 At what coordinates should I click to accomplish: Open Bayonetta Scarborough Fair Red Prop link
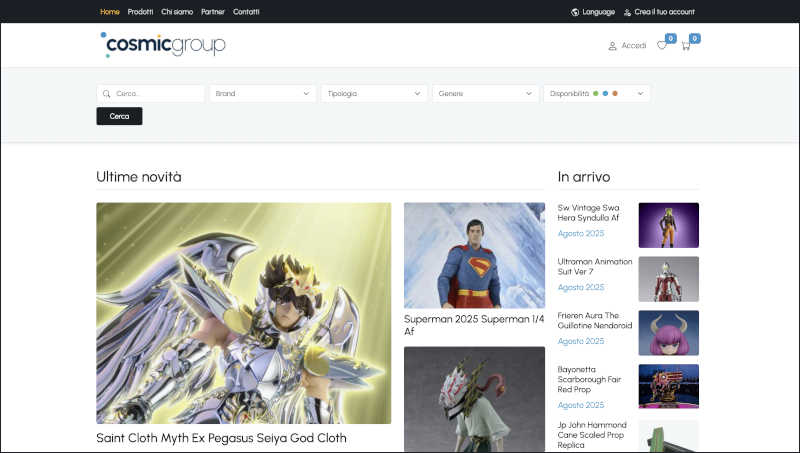(x=589, y=379)
